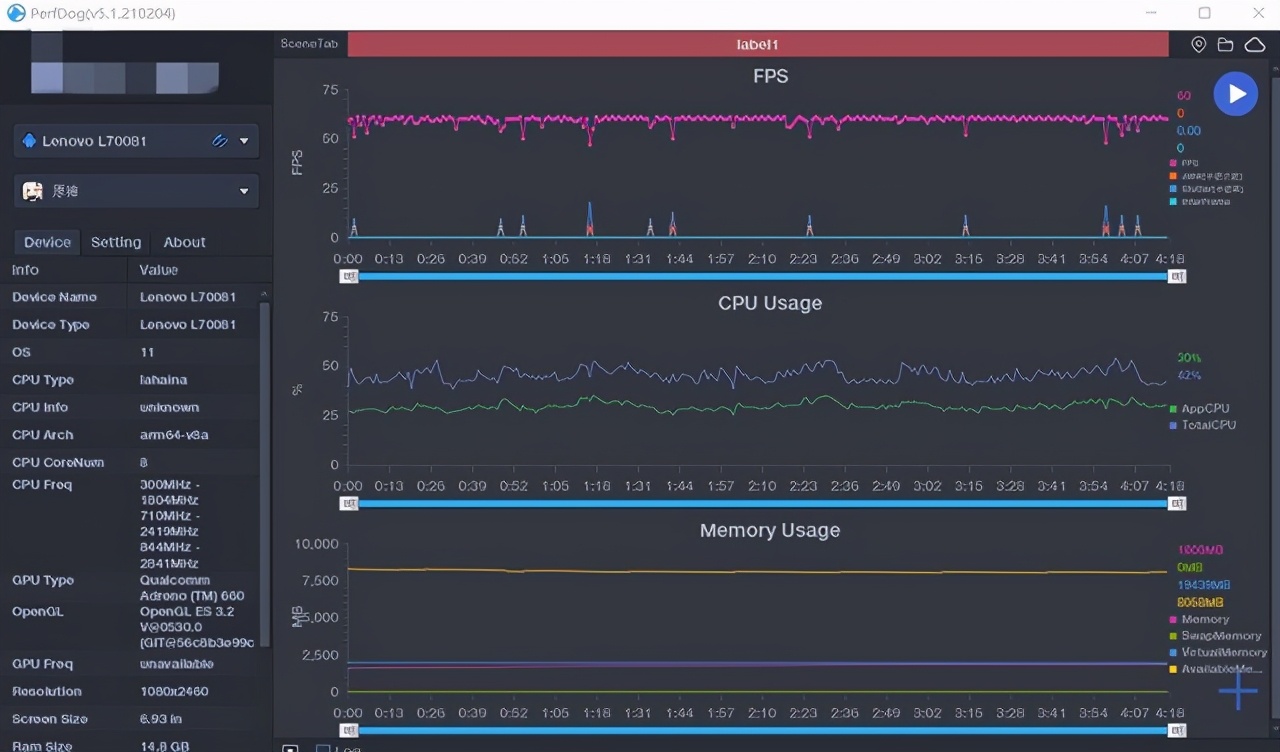Click the FPS chart blue range bar
The image size is (1280, 752).
pyautogui.click(x=763, y=276)
